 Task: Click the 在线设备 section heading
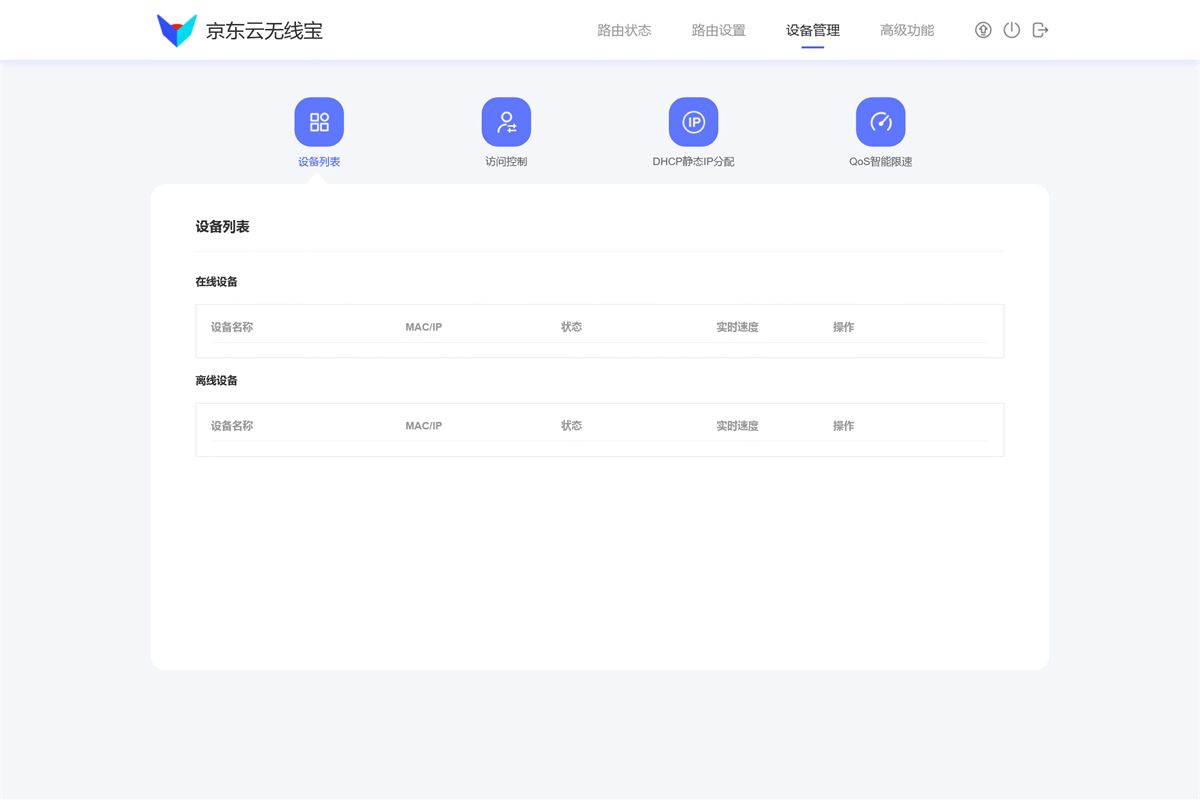point(216,281)
